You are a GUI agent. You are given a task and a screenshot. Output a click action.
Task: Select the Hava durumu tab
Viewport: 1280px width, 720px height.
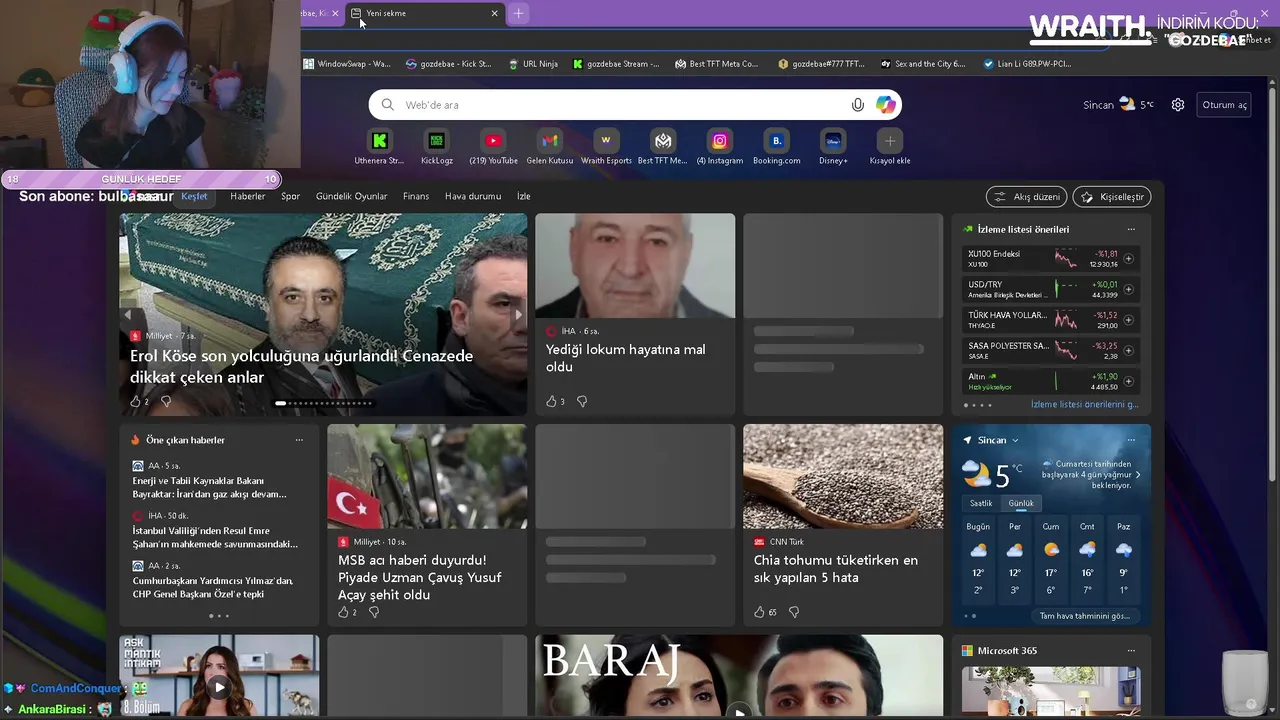(473, 196)
